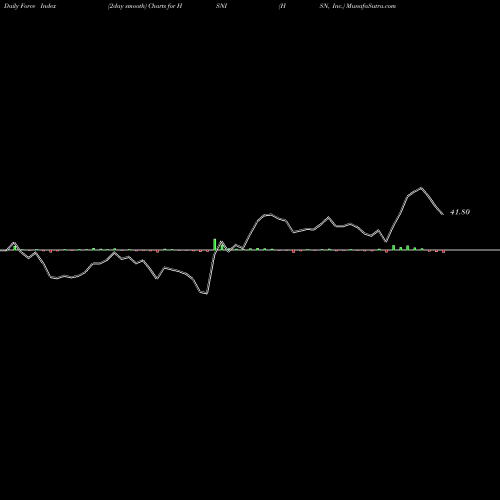Viewport: 500px width, 500px height.
Task: Click the peak of the force line
Action: (x=421, y=188)
